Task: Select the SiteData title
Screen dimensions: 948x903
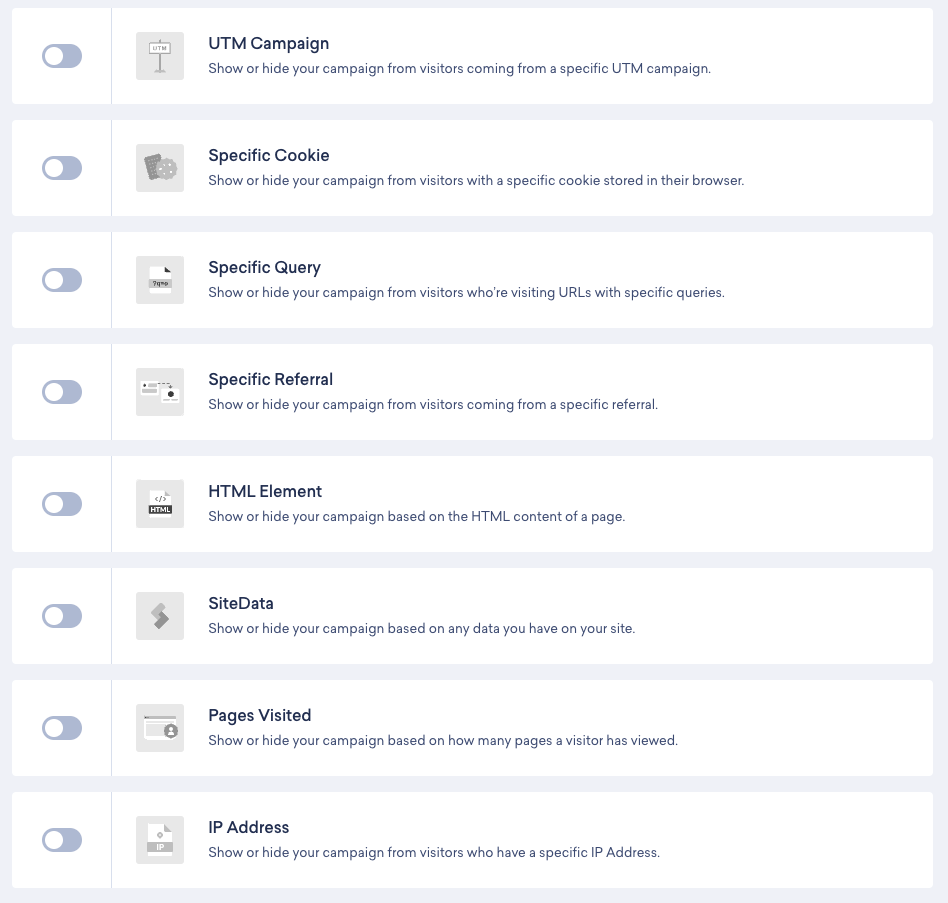Action: tap(240, 604)
